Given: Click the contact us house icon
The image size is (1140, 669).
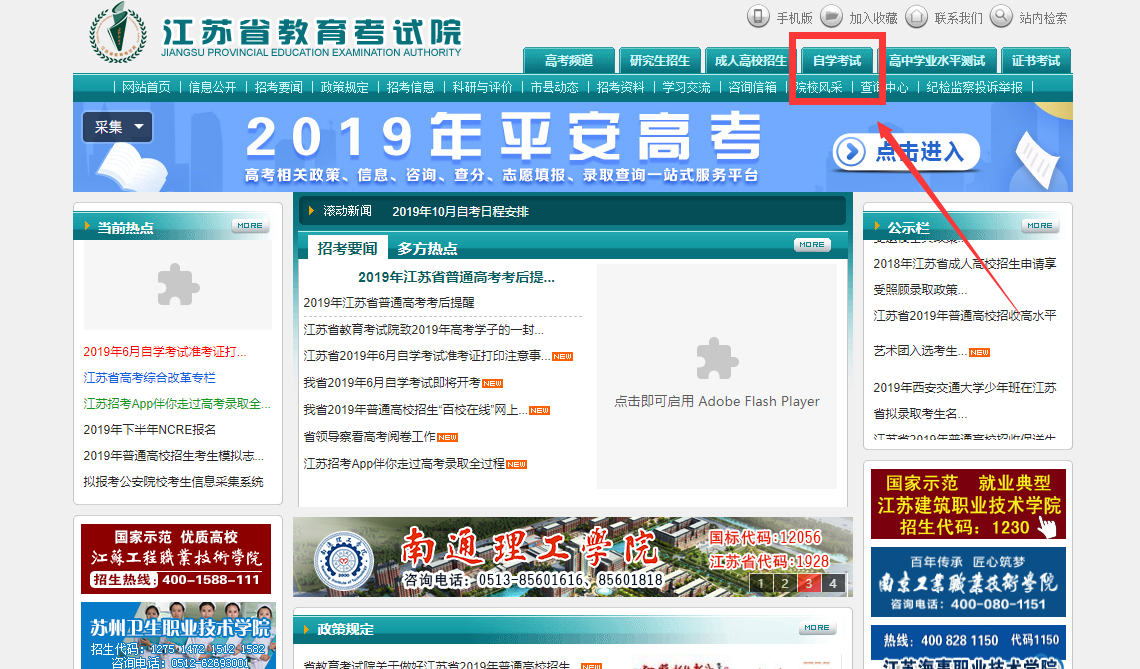Looking at the screenshot, I should pos(915,17).
